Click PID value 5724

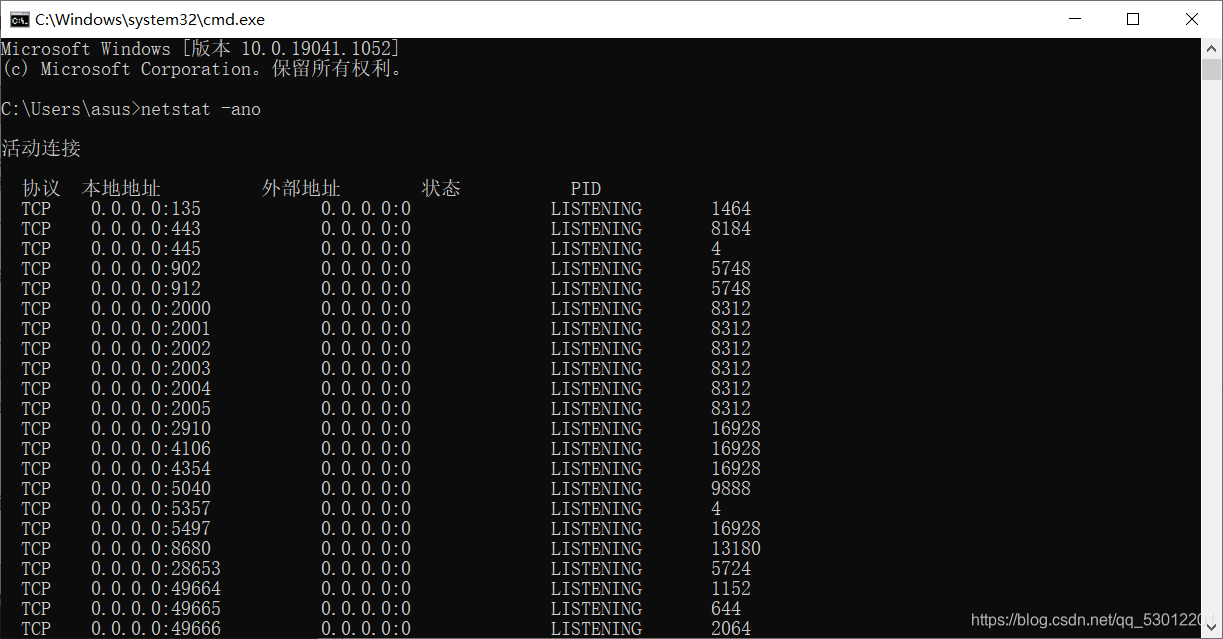point(731,569)
